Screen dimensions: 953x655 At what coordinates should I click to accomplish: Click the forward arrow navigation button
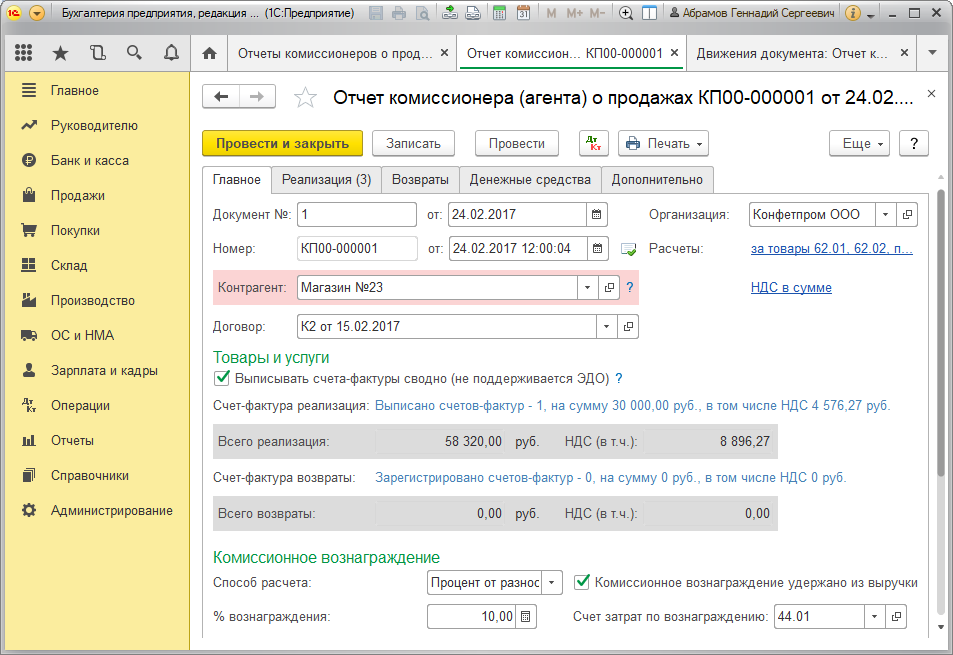coord(257,96)
